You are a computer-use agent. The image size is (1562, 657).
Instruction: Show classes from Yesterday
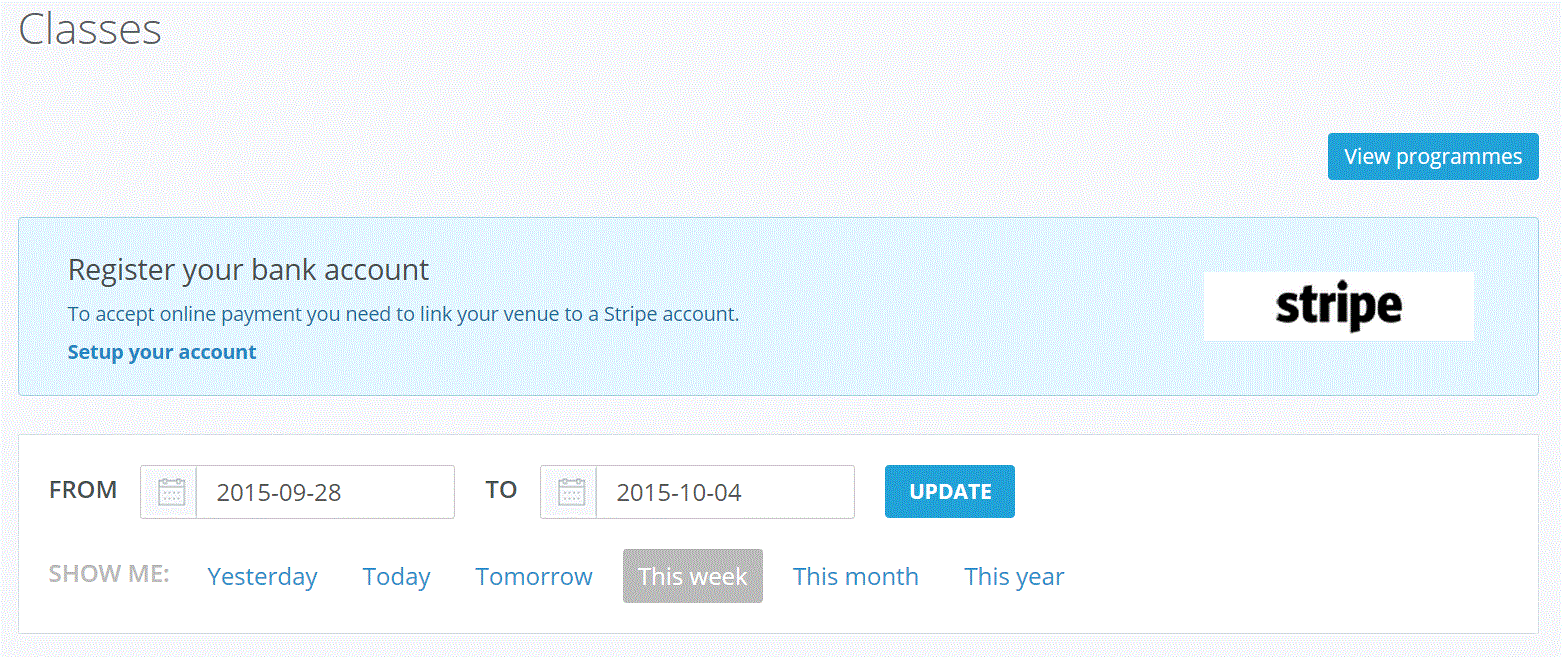point(262,577)
